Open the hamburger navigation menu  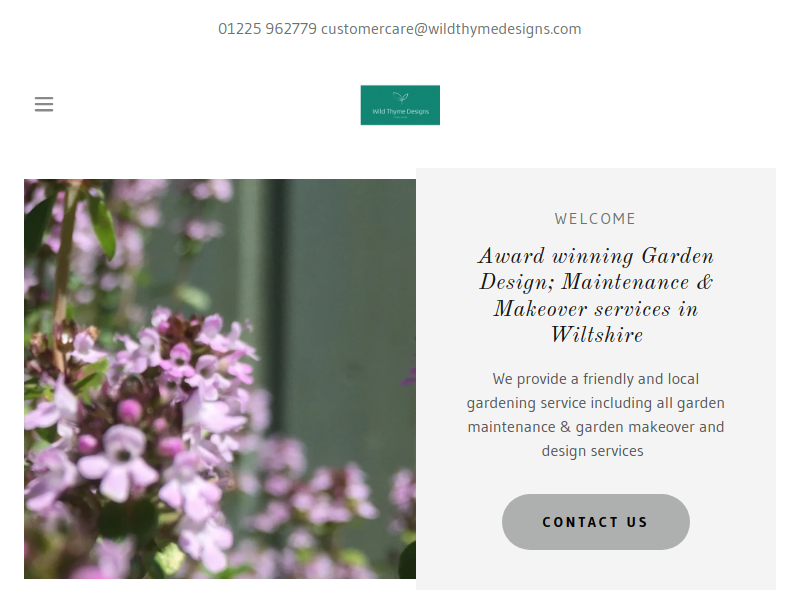[44, 104]
